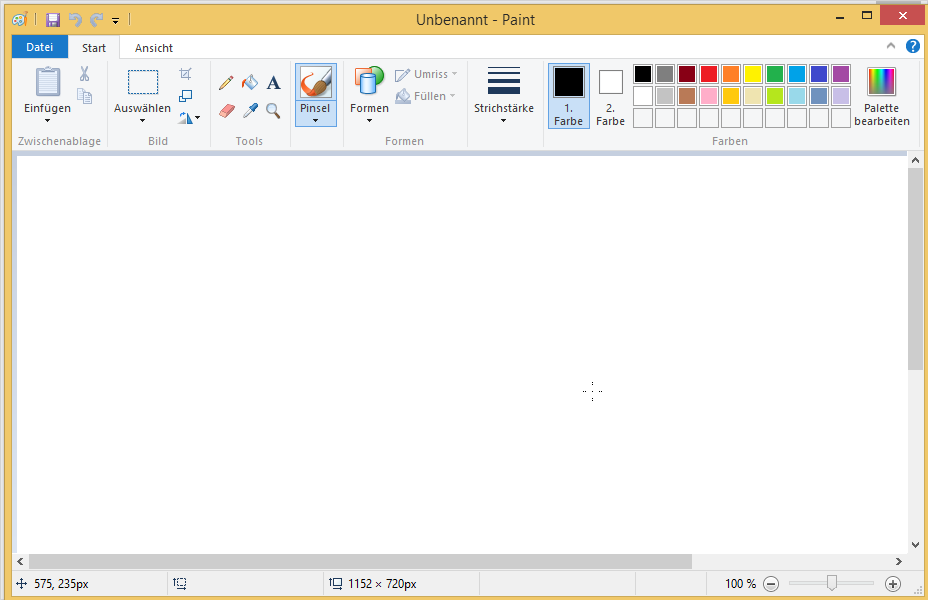Screen dimensions: 928x600
Task: Expand the Formen dropdown arrow
Action: pos(369,121)
